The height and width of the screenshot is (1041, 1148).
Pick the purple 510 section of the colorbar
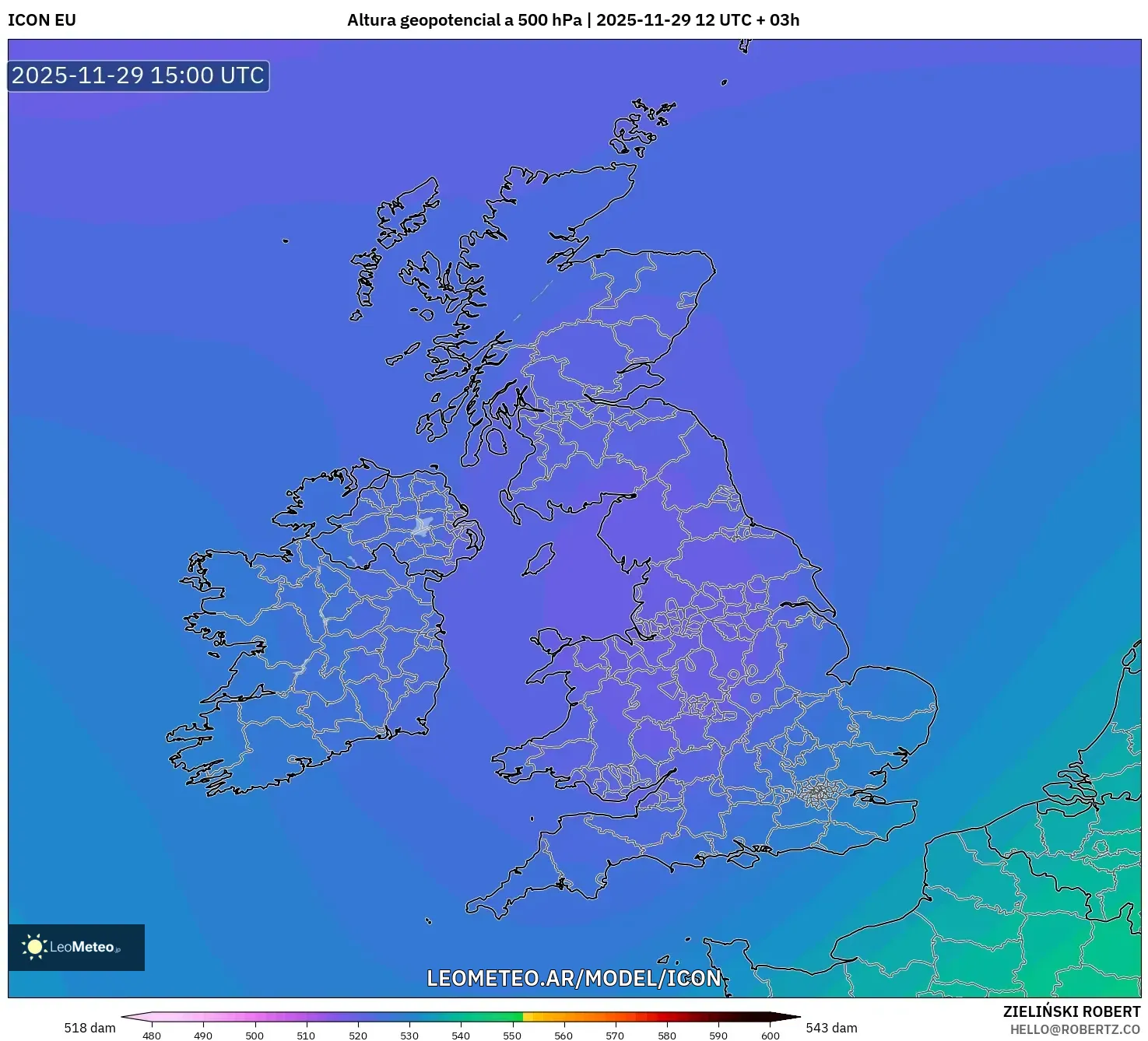[x=306, y=1017]
